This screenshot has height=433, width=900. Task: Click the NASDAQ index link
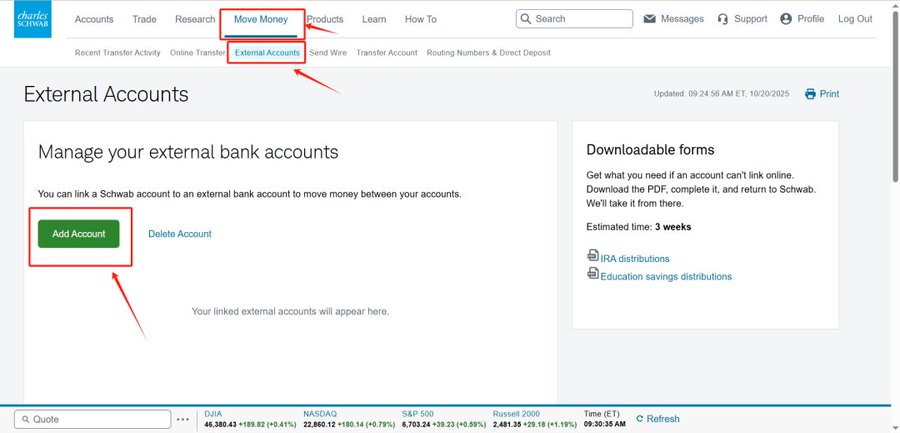coord(320,413)
